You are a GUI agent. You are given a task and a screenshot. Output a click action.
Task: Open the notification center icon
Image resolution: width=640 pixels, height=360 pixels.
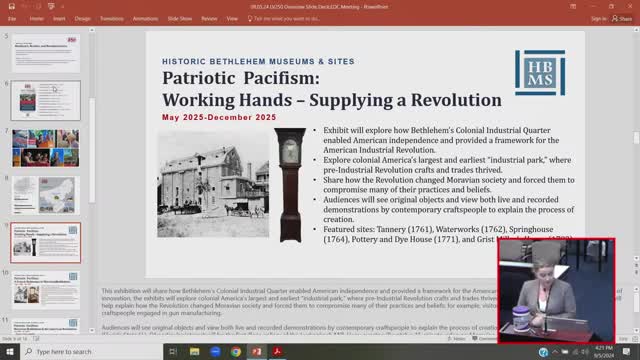(x=626, y=351)
